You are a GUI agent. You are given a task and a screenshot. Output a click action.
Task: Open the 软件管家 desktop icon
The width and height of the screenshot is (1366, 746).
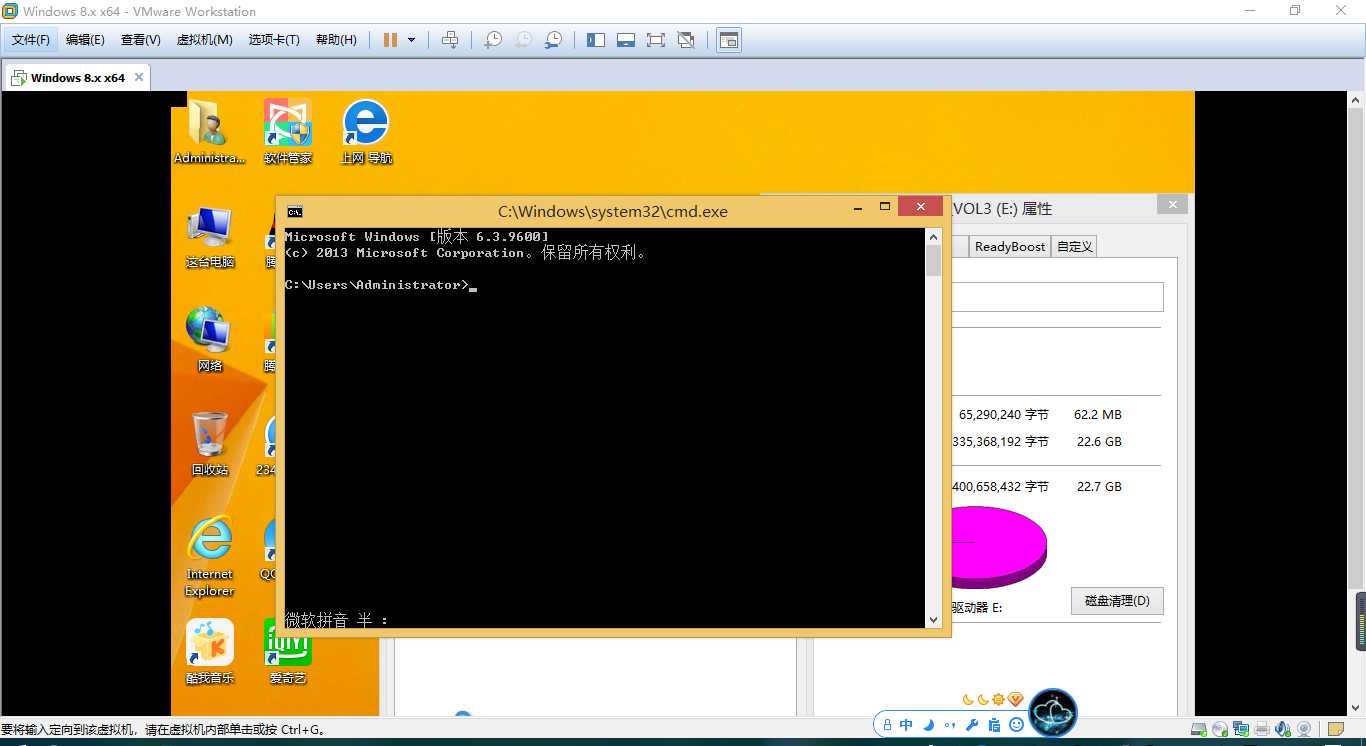(288, 132)
